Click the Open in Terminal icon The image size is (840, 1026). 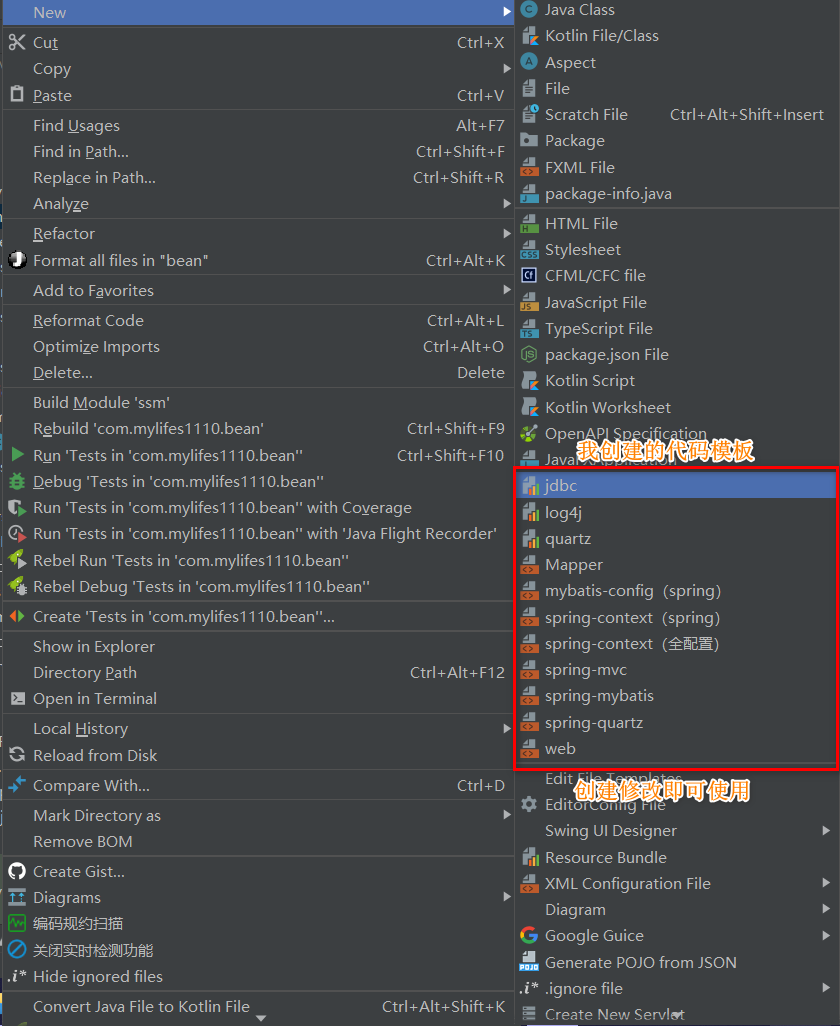tap(18, 699)
